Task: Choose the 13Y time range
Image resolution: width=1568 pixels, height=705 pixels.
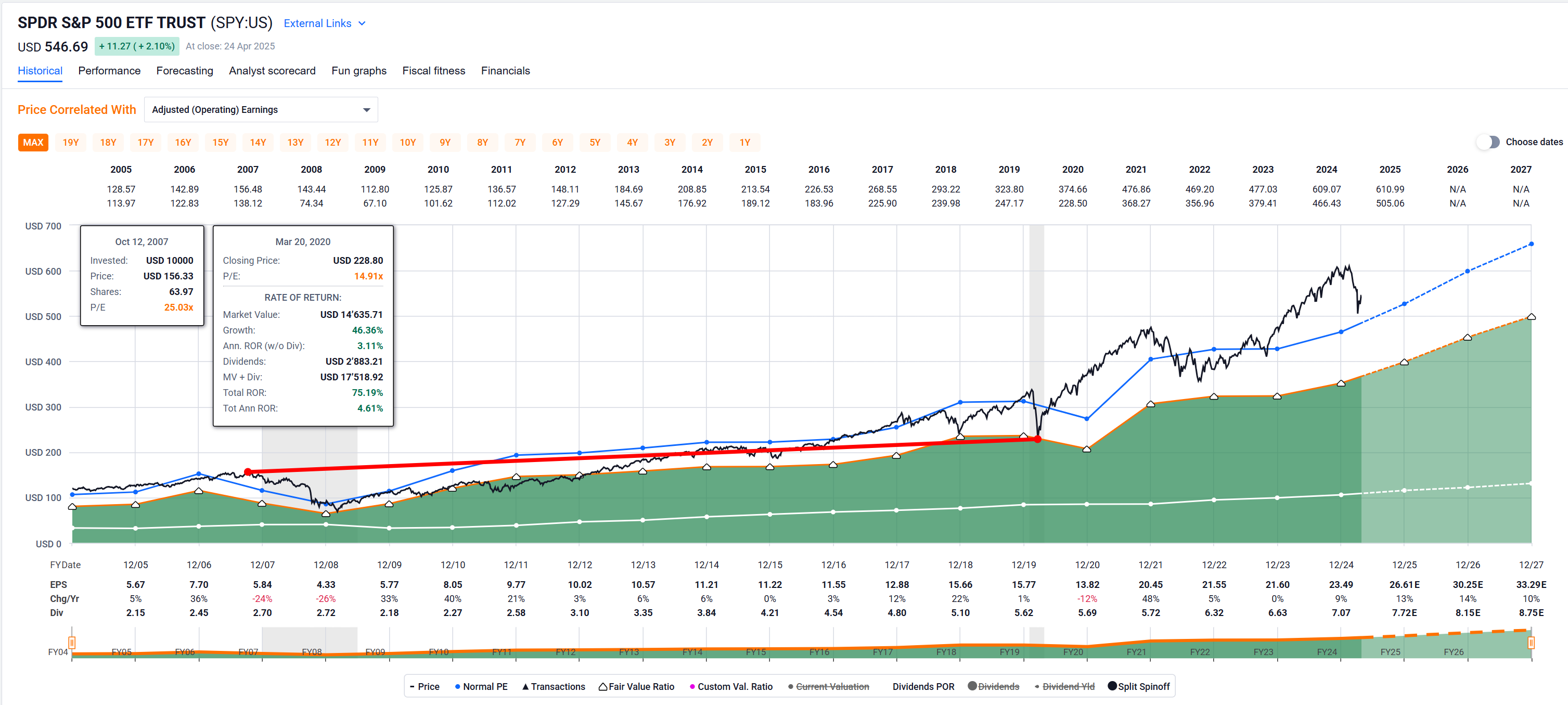Action: [295, 143]
